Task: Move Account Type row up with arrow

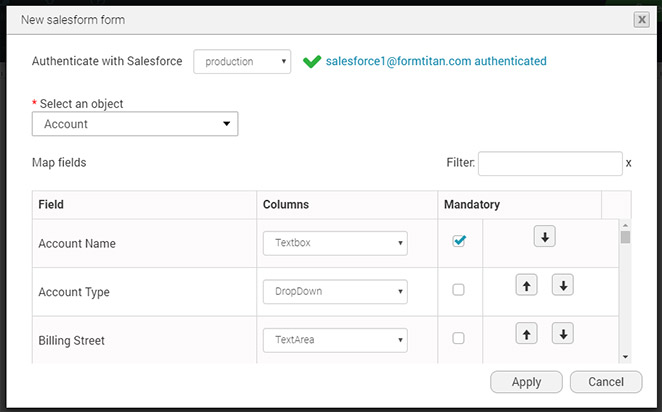Action: [x=526, y=285]
